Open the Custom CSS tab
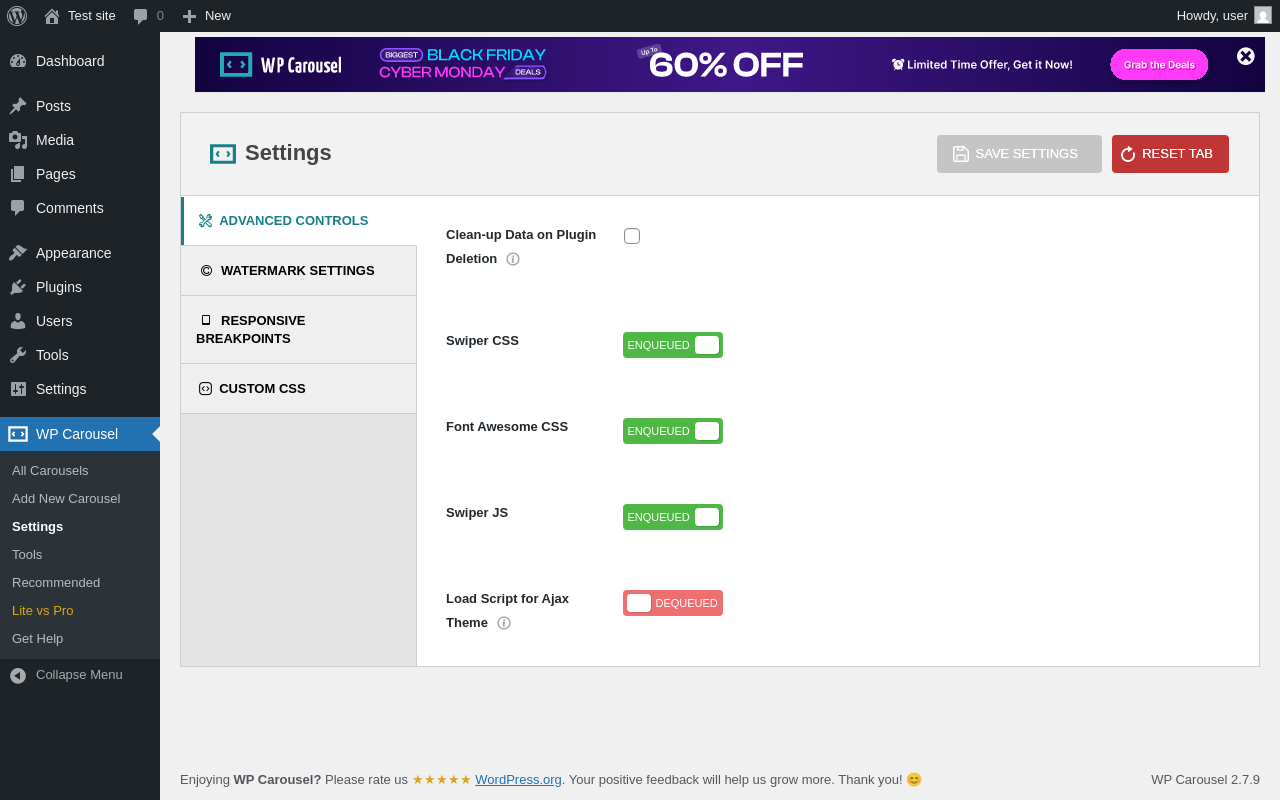The image size is (1280, 800). (x=262, y=389)
